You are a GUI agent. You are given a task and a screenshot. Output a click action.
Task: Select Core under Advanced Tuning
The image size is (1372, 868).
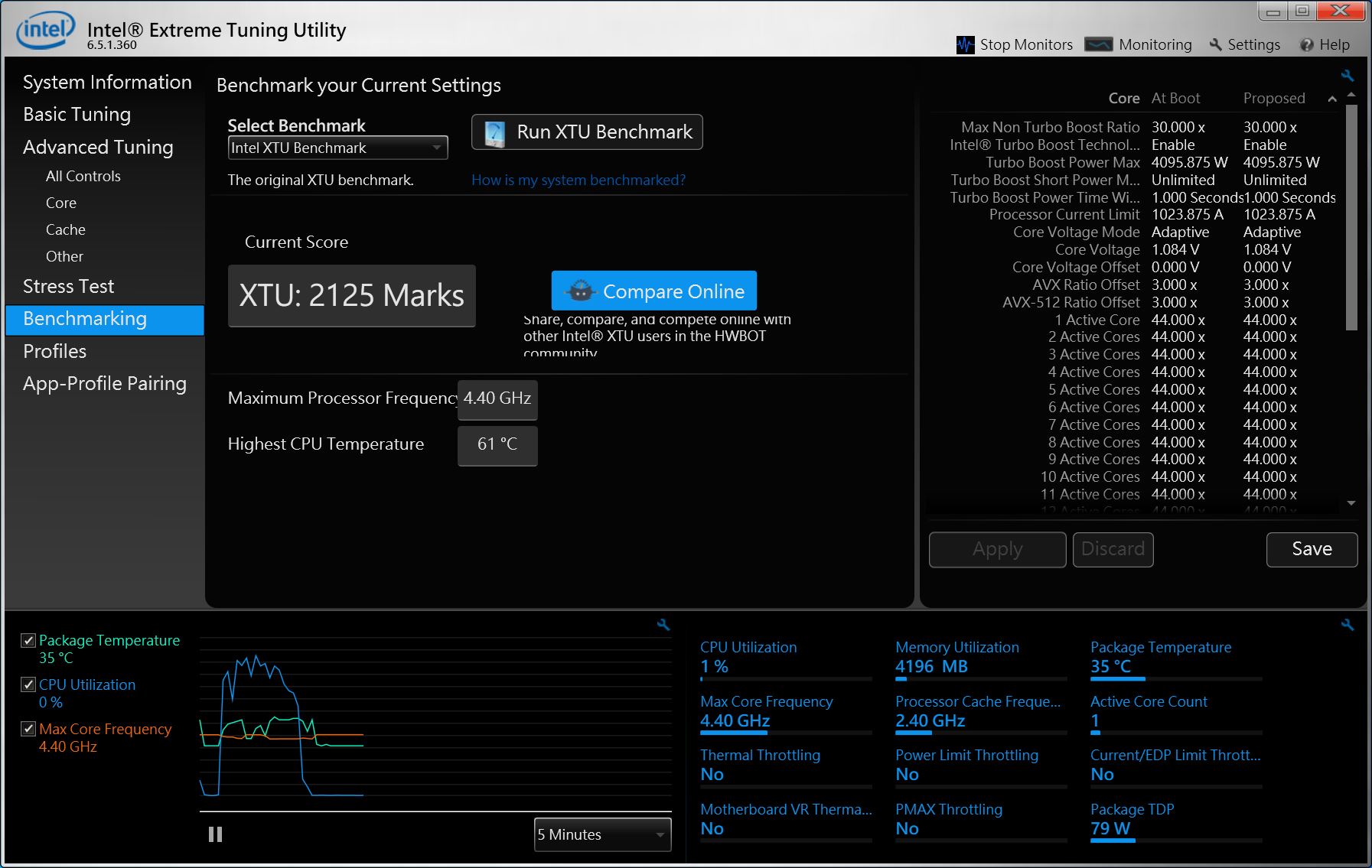tap(61, 203)
